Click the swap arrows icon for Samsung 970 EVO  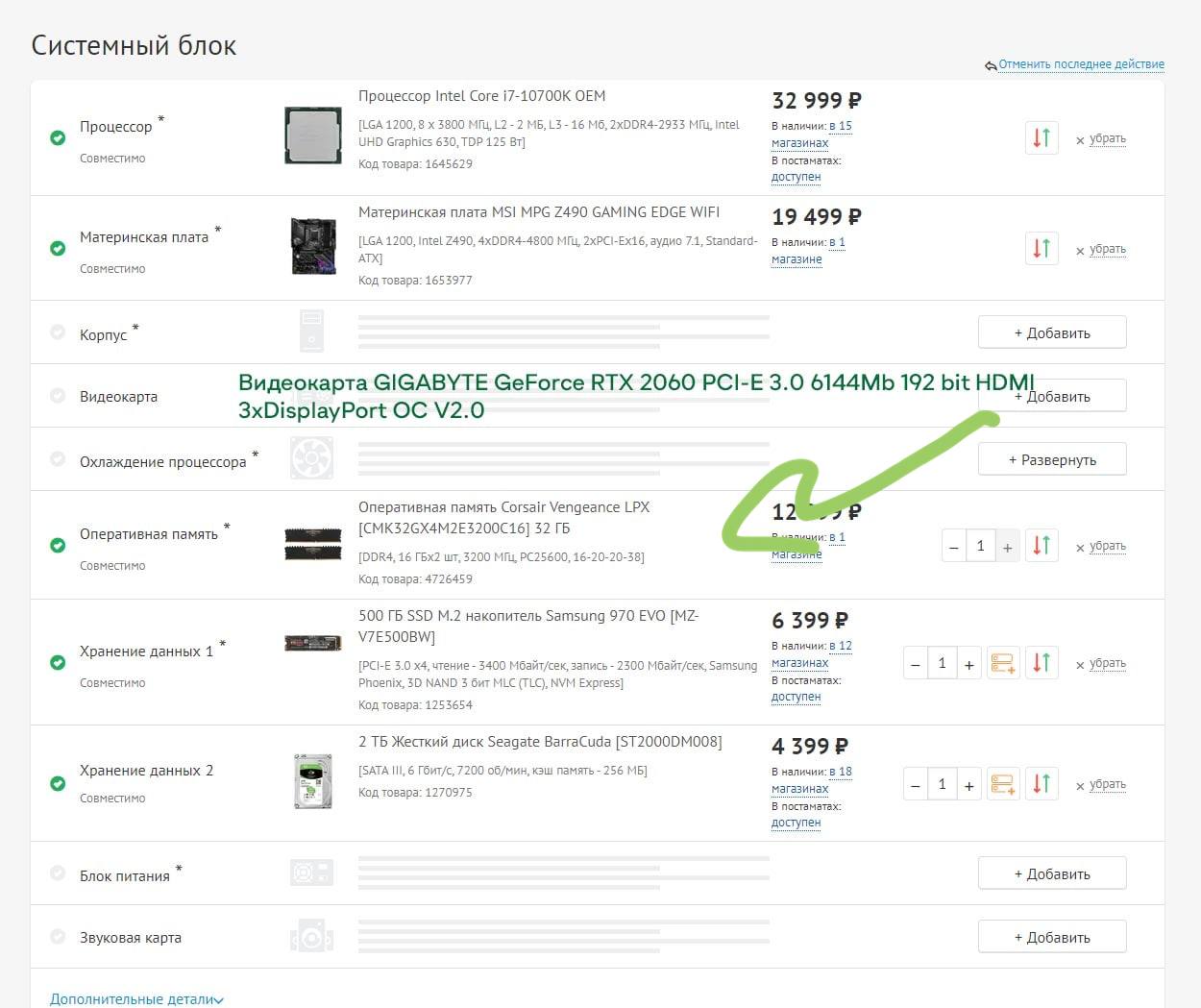click(x=1042, y=663)
